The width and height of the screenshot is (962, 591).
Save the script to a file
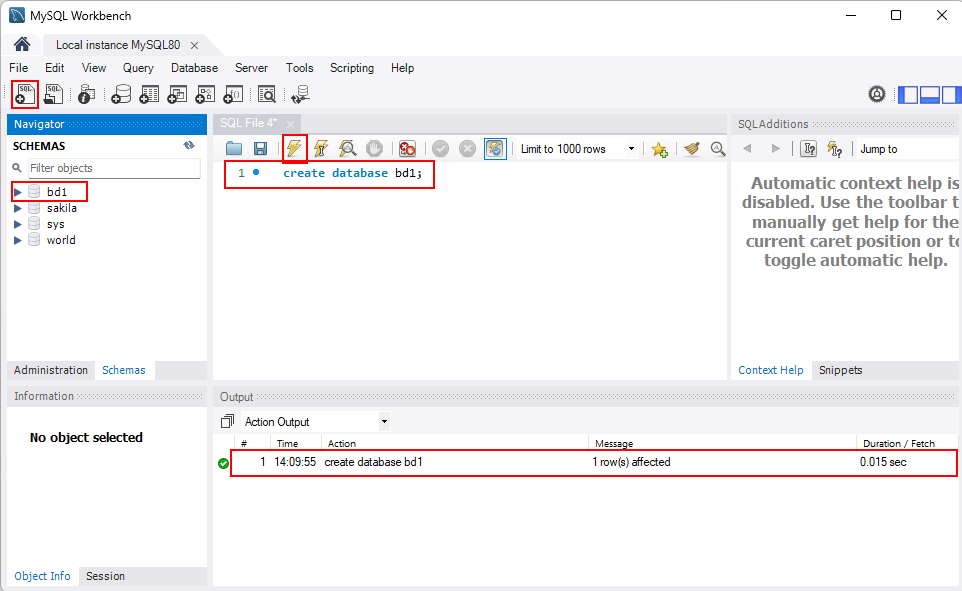260,149
